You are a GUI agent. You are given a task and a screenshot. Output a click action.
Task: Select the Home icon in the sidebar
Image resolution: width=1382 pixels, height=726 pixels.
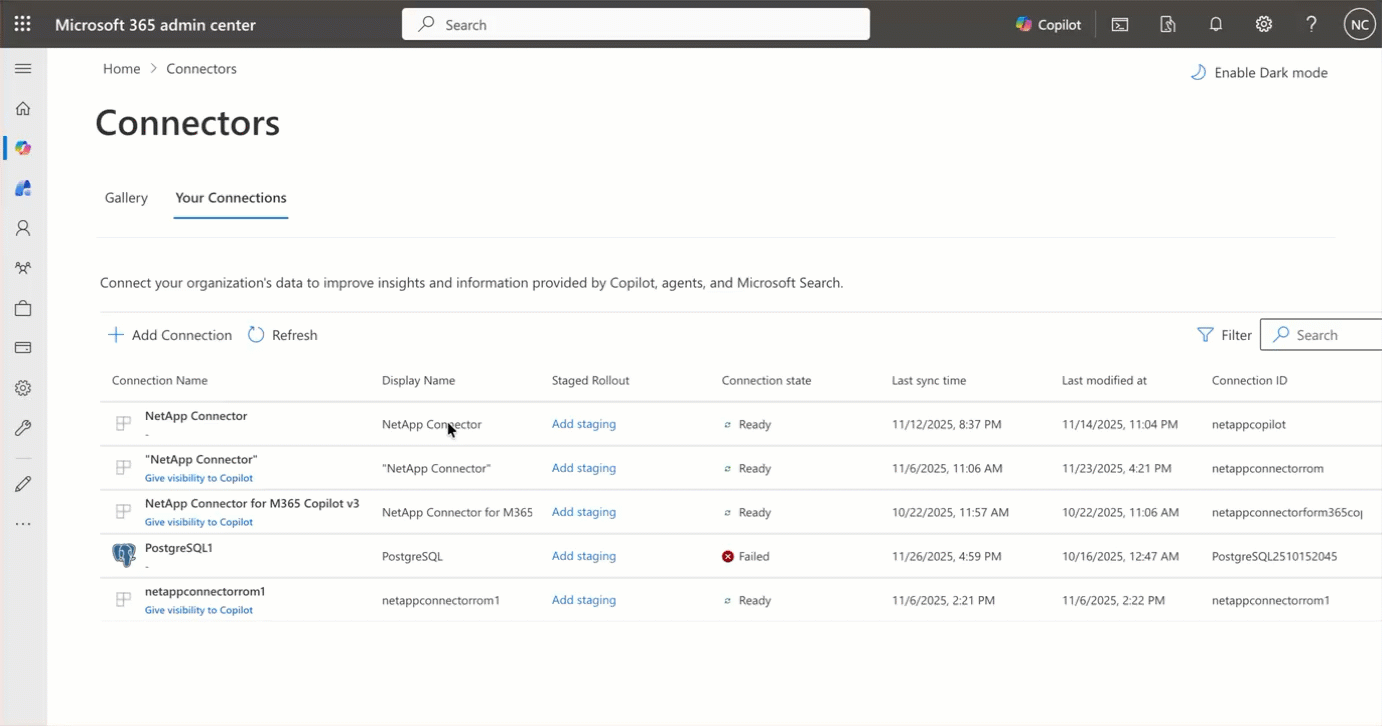coord(23,108)
